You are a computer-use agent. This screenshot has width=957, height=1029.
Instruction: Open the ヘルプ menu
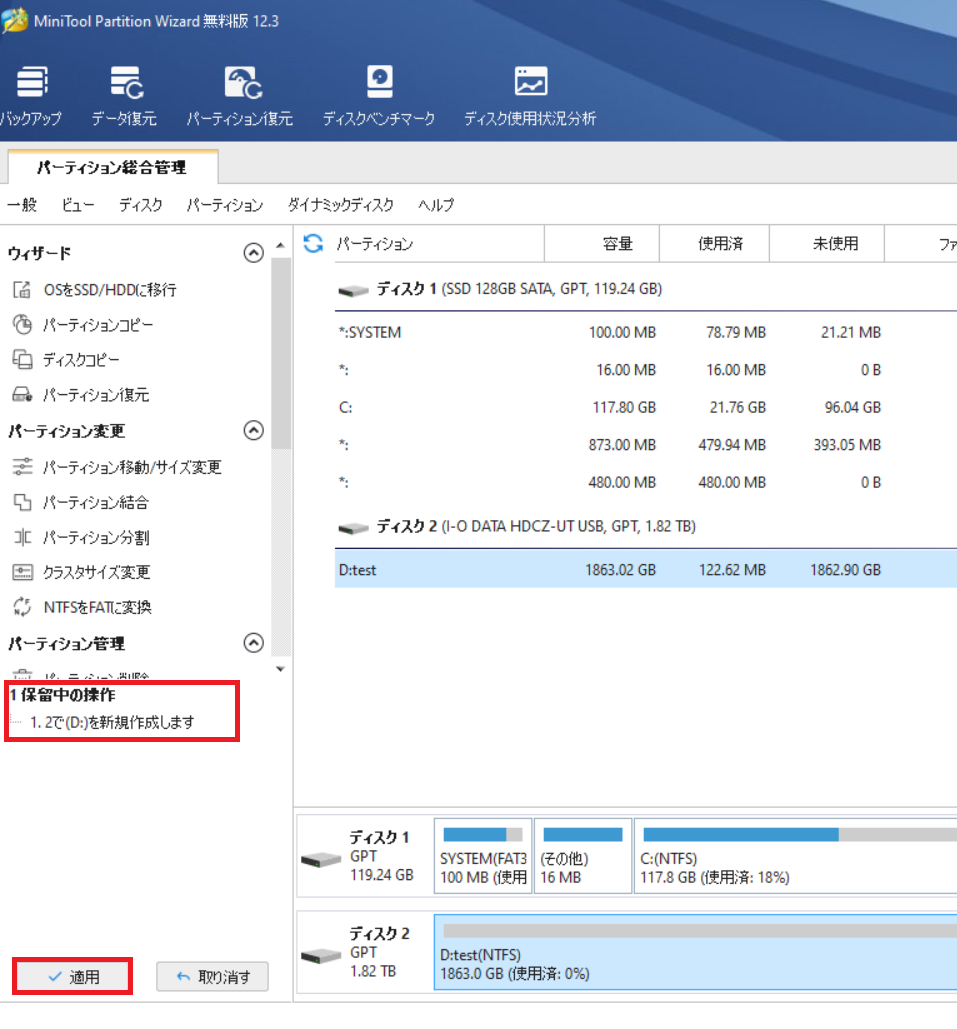click(x=436, y=205)
